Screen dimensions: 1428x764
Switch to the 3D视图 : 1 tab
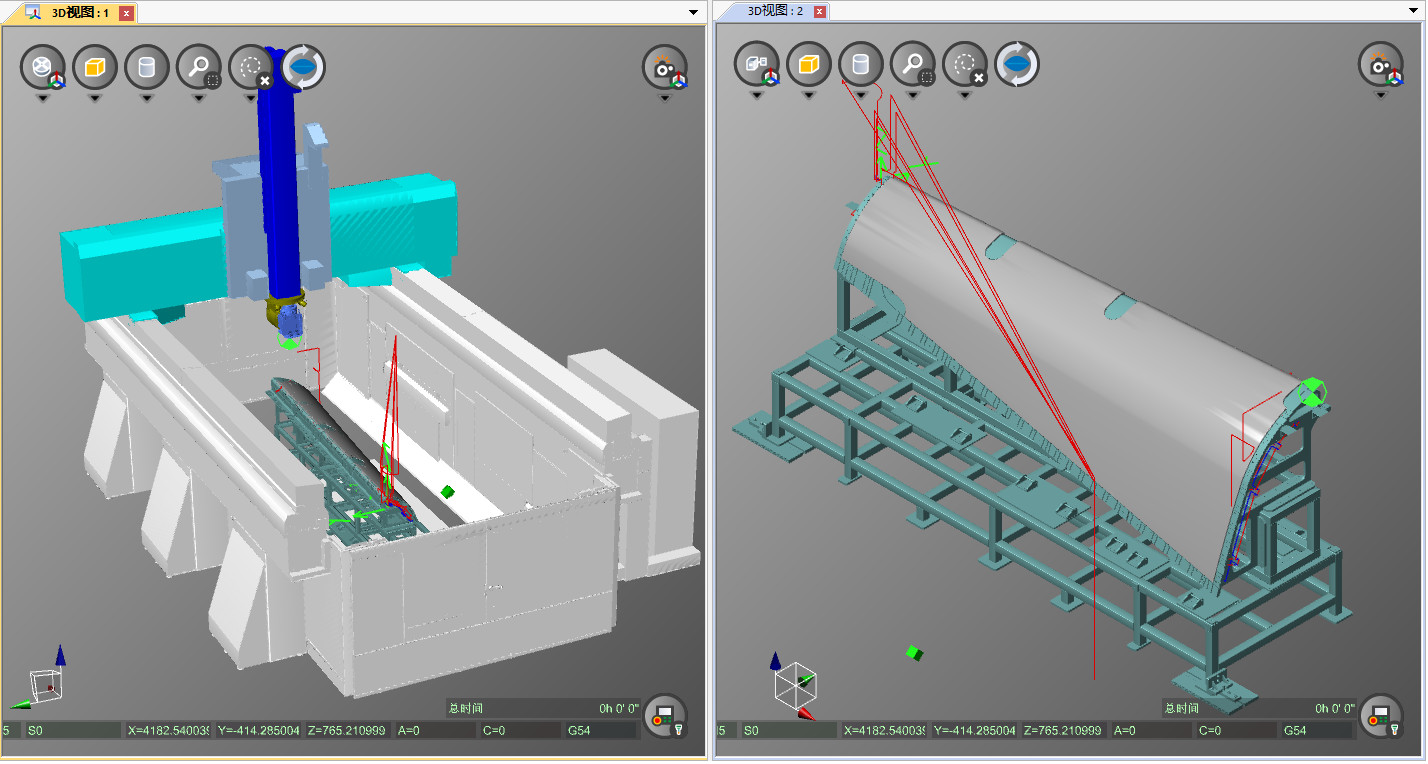78,12
